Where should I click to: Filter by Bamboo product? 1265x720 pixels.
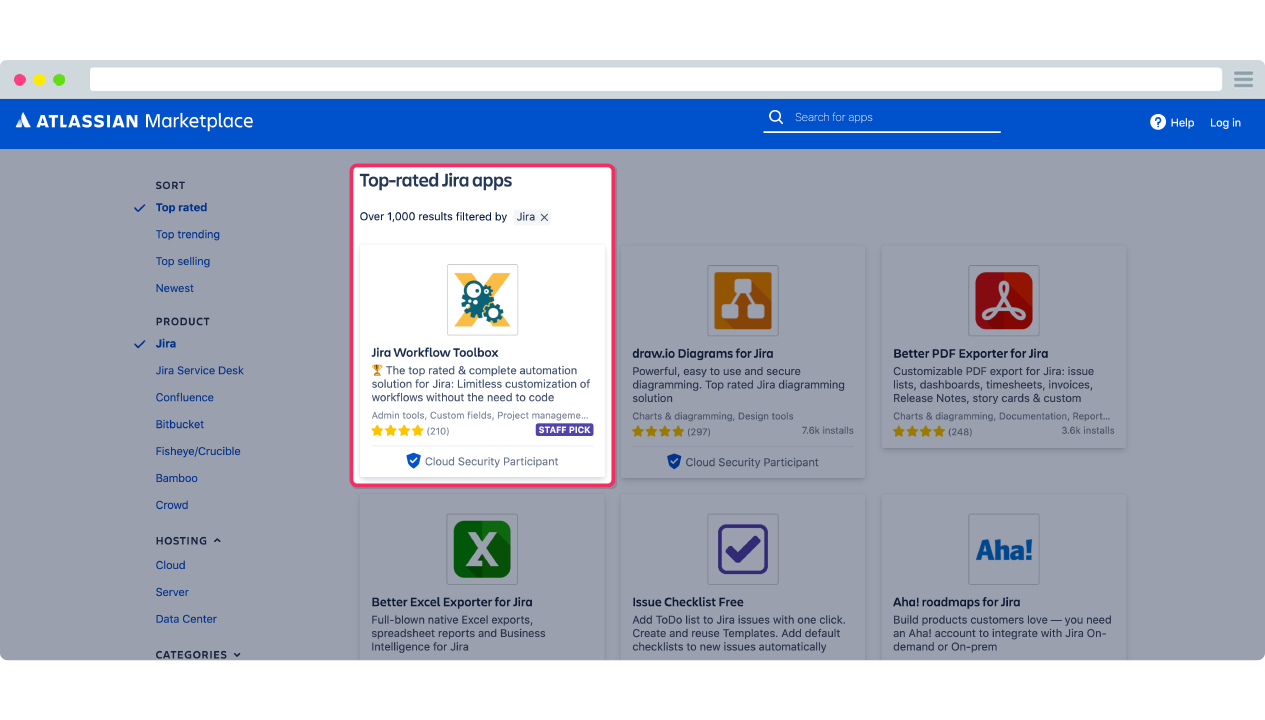coord(177,479)
